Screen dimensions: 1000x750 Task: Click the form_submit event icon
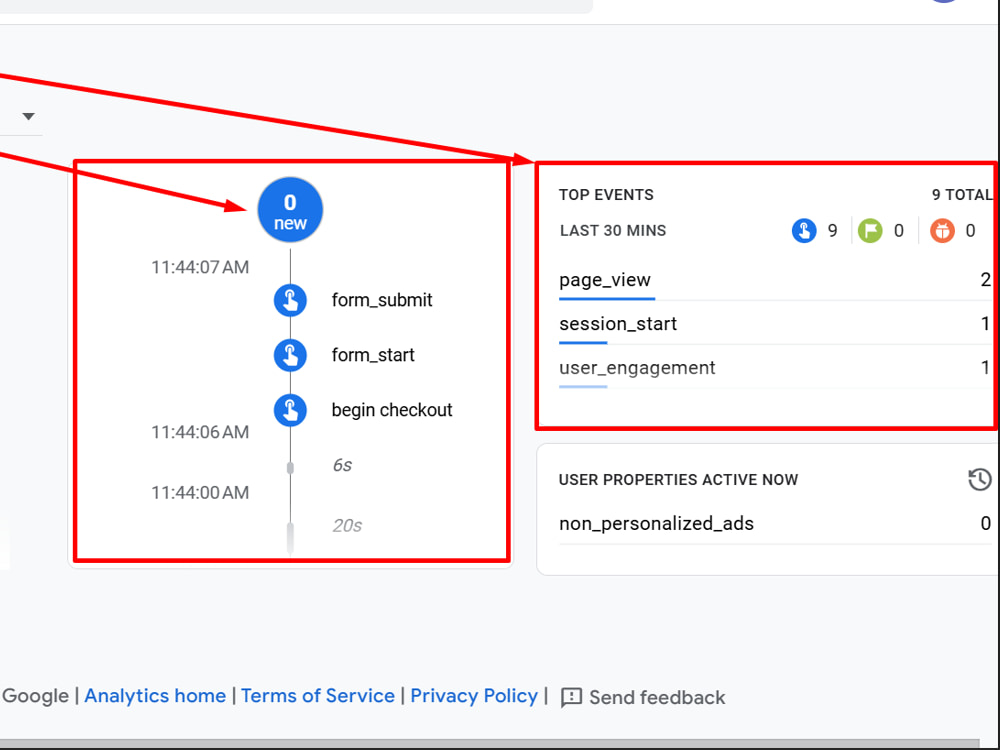pos(290,300)
